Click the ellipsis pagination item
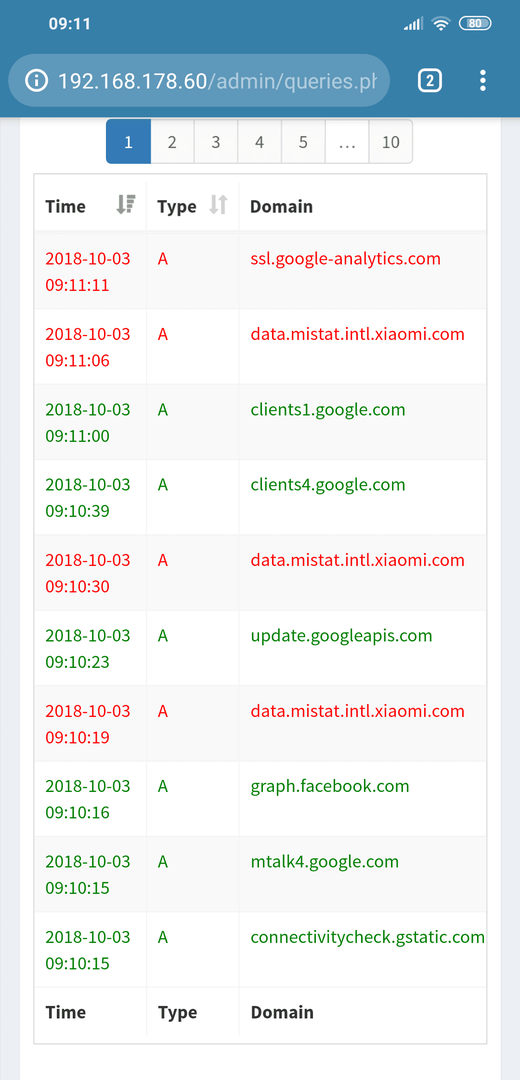 coord(347,142)
